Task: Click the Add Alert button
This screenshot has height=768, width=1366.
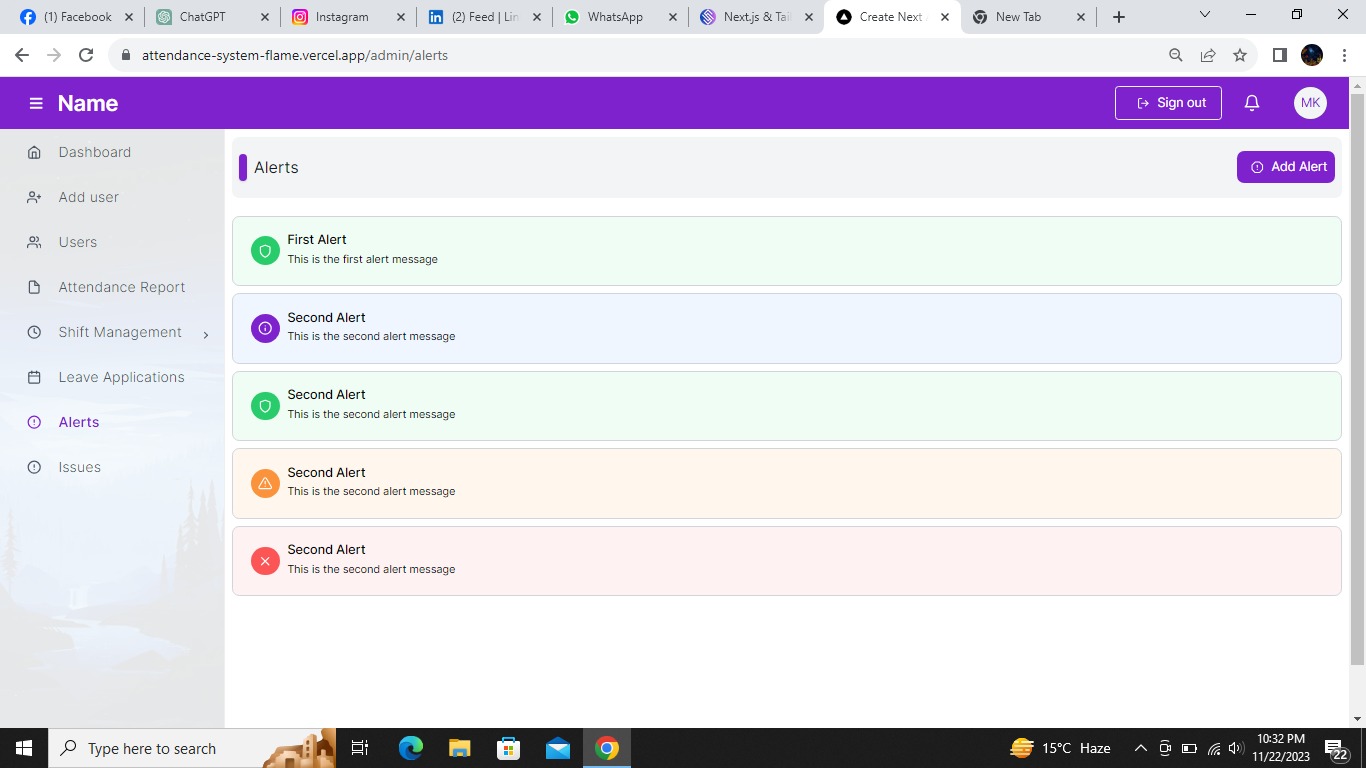Action: point(1286,167)
